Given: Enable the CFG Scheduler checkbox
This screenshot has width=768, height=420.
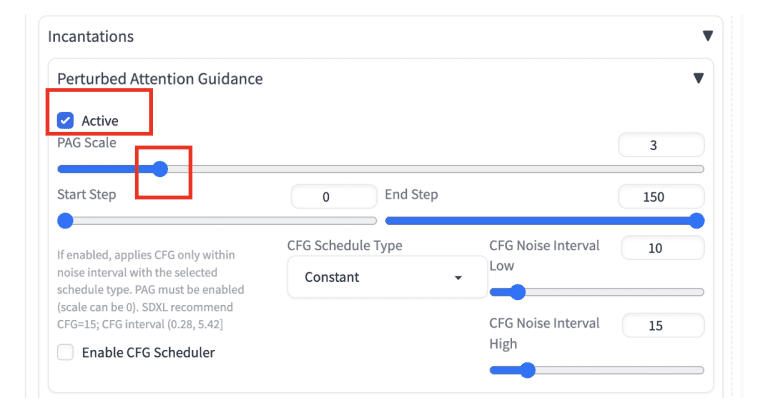Looking at the screenshot, I should pyautogui.click(x=65, y=352).
